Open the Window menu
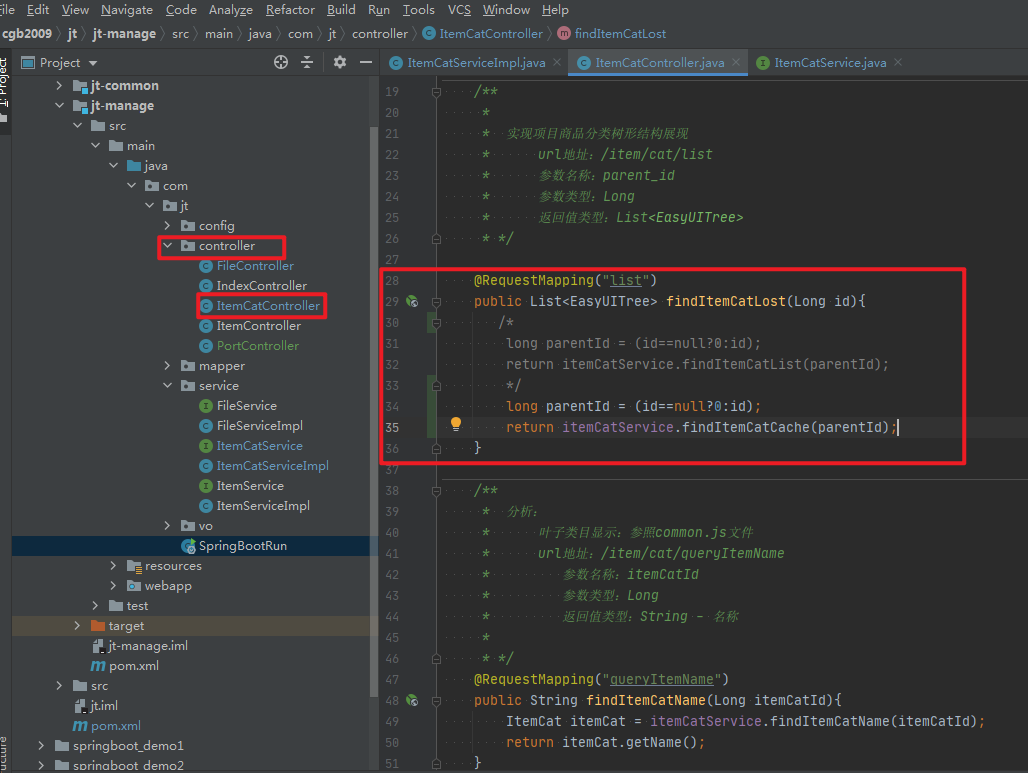Image resolution: width=1028 pixels, height=773 pixels. coord(506,10)
